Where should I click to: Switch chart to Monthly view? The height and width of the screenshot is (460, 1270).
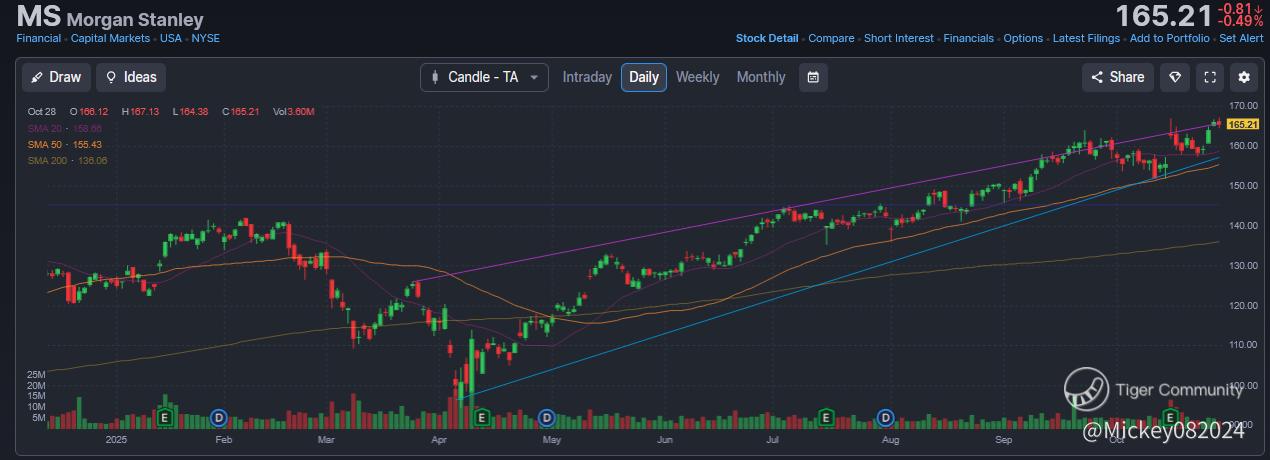coord(761,77)
